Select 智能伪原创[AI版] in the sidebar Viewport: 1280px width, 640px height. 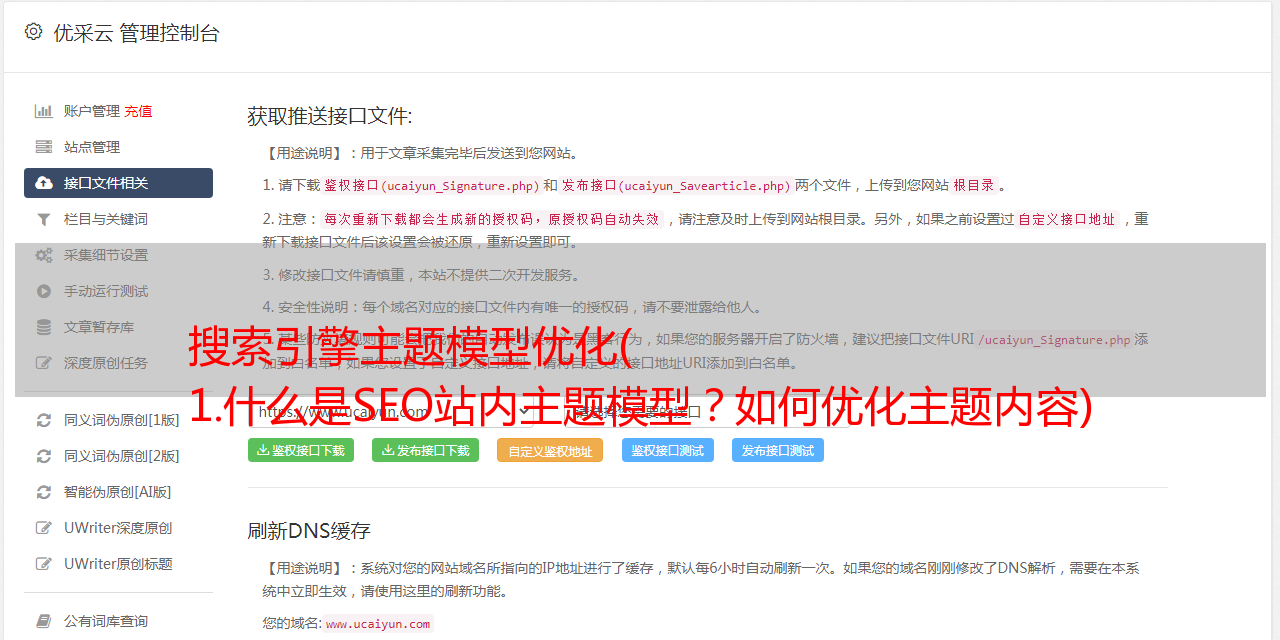(x=118, y=492)
